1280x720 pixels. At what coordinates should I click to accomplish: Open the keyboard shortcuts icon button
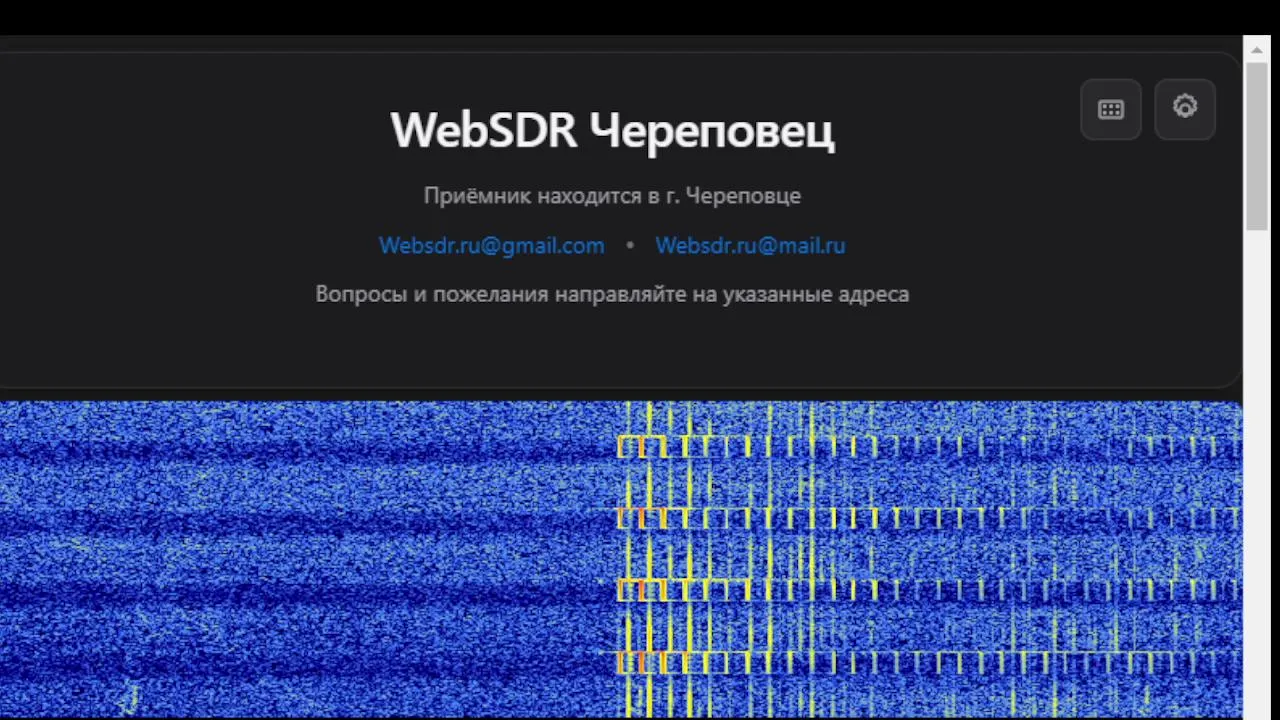coord(1111,109)
